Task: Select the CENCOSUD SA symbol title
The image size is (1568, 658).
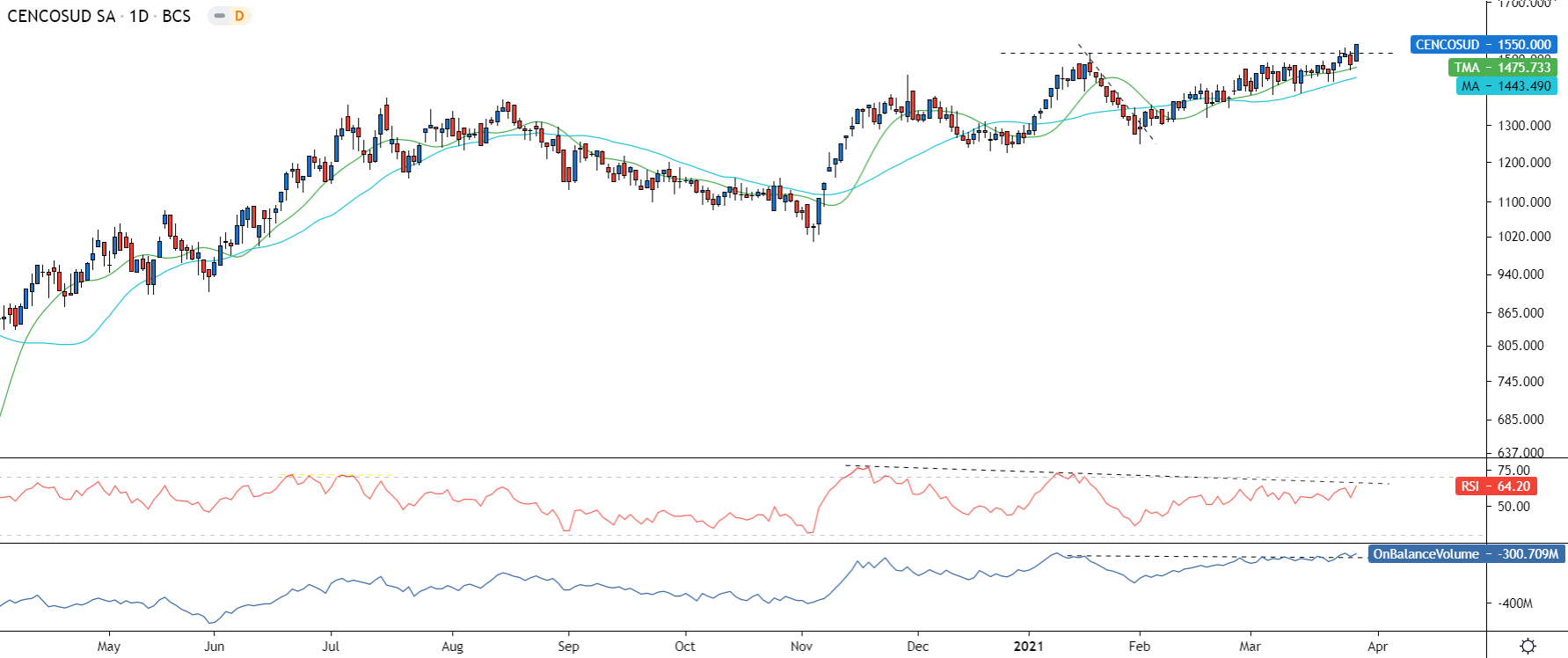Action: click(x=62, y=16)
